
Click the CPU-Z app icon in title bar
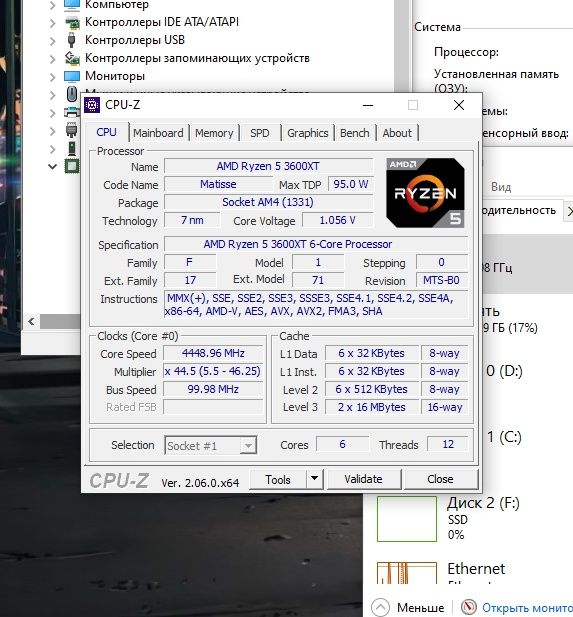(92, 105)
